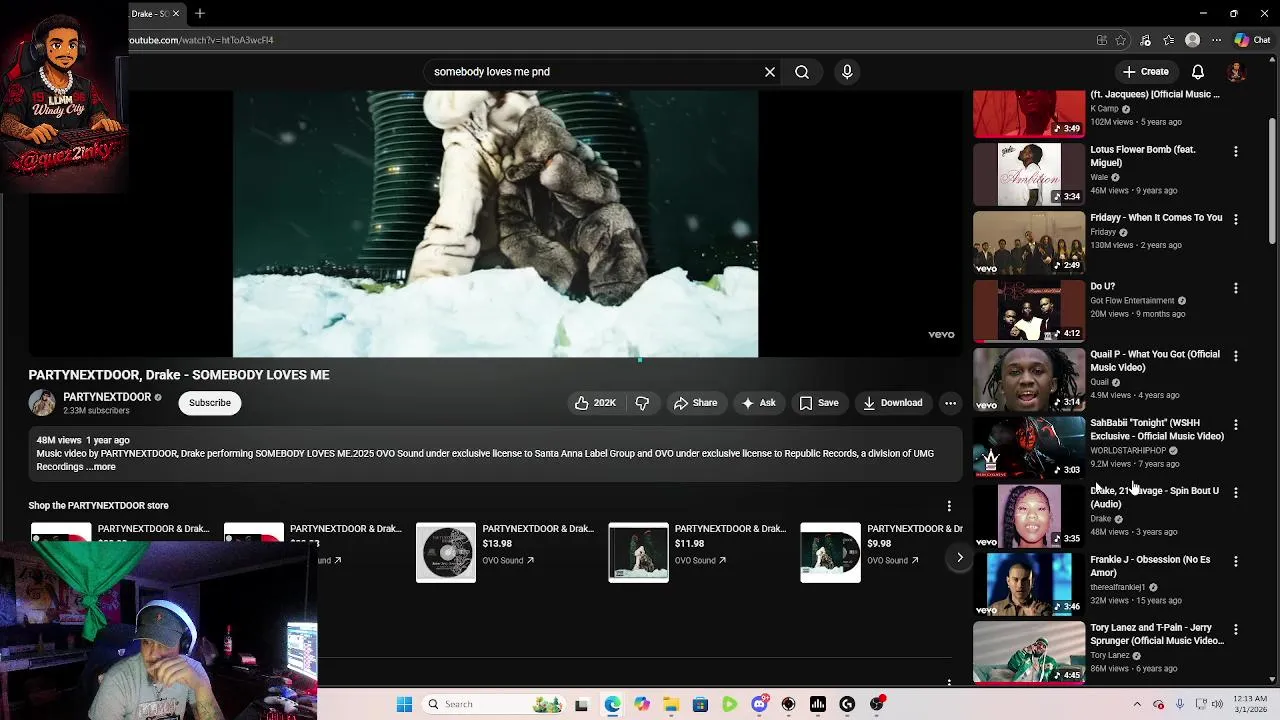
Task: Clear the YouTube search box with X
Action: 770,72
